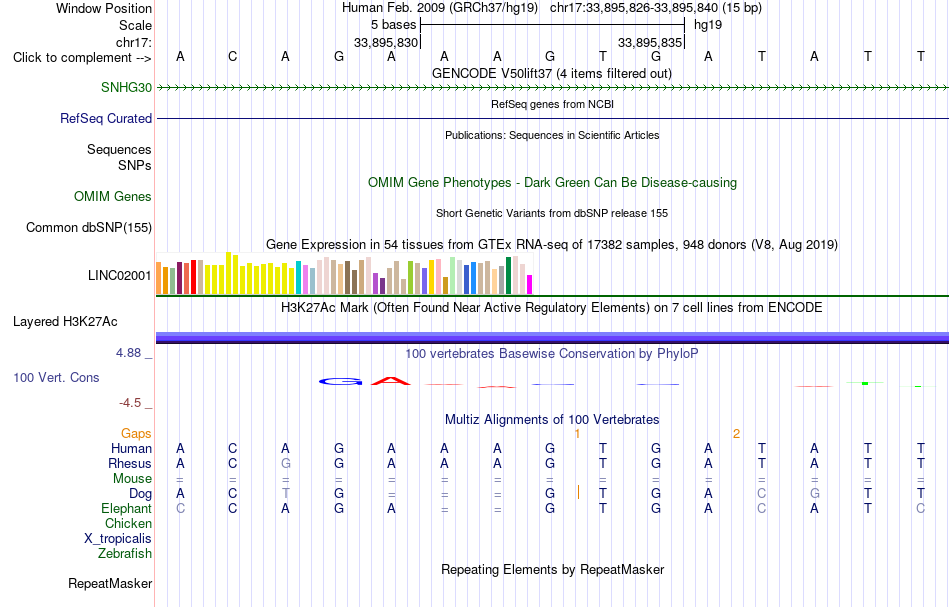Open the GTEx Gene Expression track title
This screenshot has width=950, height=607.
tap(552, 245)
